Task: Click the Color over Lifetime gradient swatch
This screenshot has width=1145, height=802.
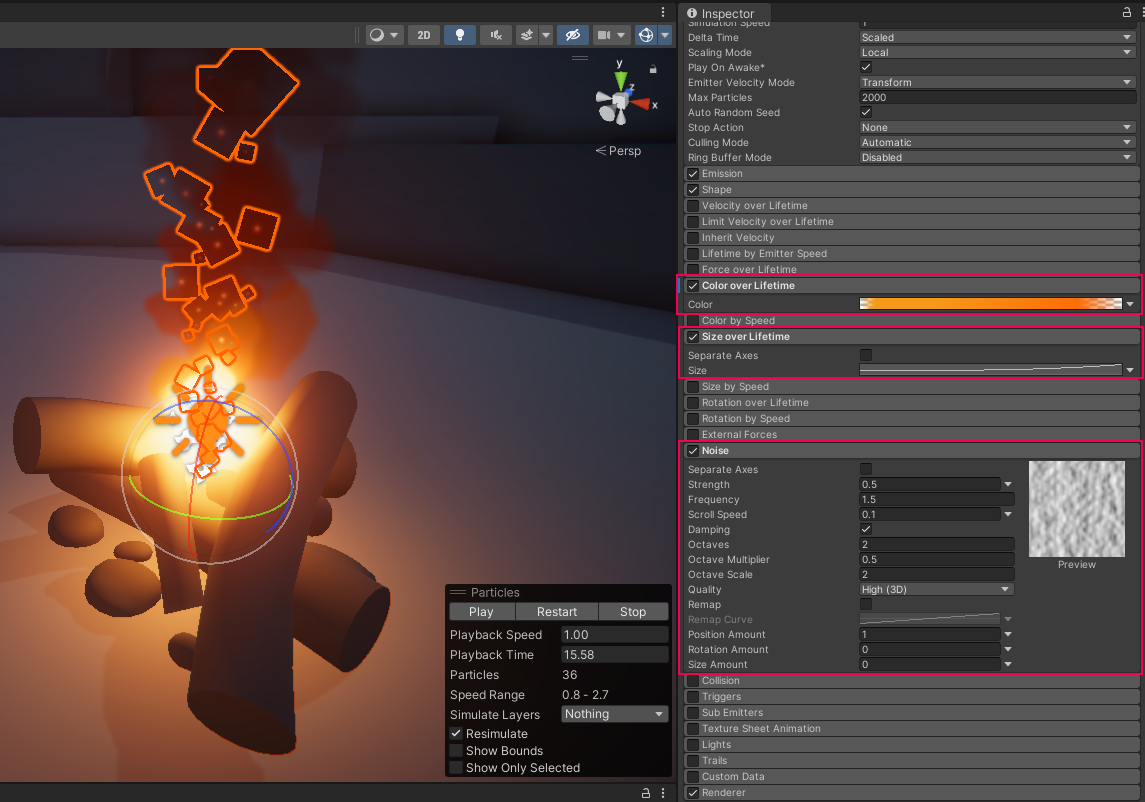Action: (x=990, y=304)
